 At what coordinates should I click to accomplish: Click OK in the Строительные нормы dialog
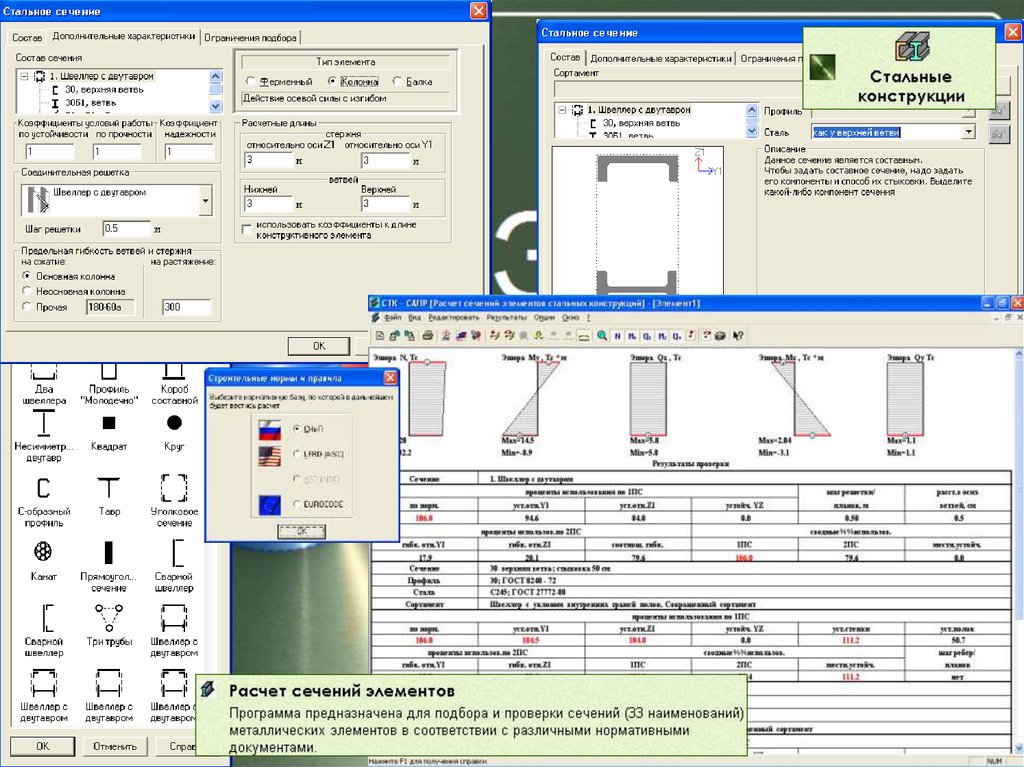tap(301, 532)
